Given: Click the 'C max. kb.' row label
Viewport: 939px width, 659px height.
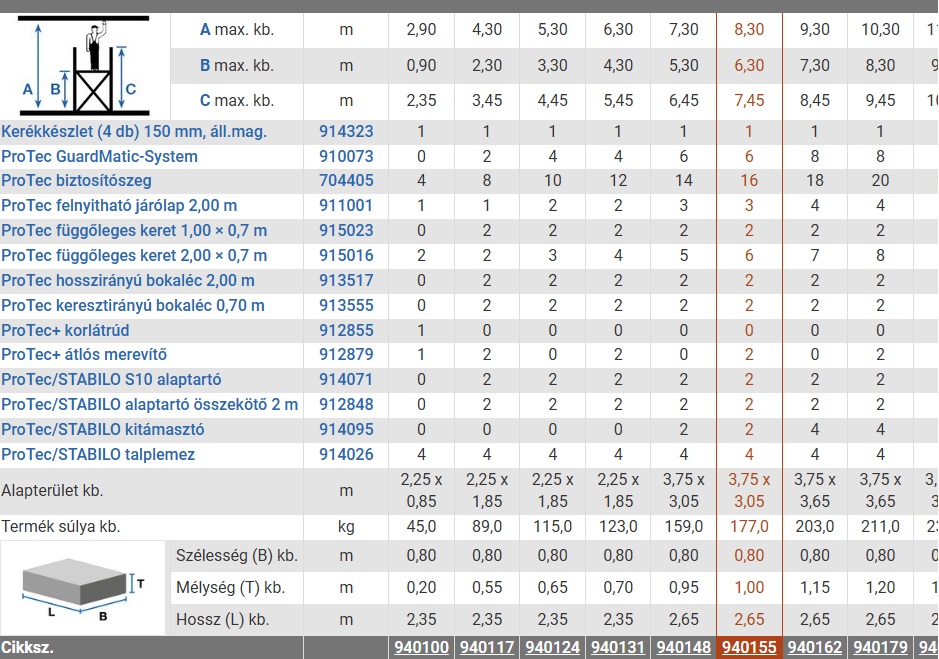Looking at the screenshot, I should [x=237, y=101].
